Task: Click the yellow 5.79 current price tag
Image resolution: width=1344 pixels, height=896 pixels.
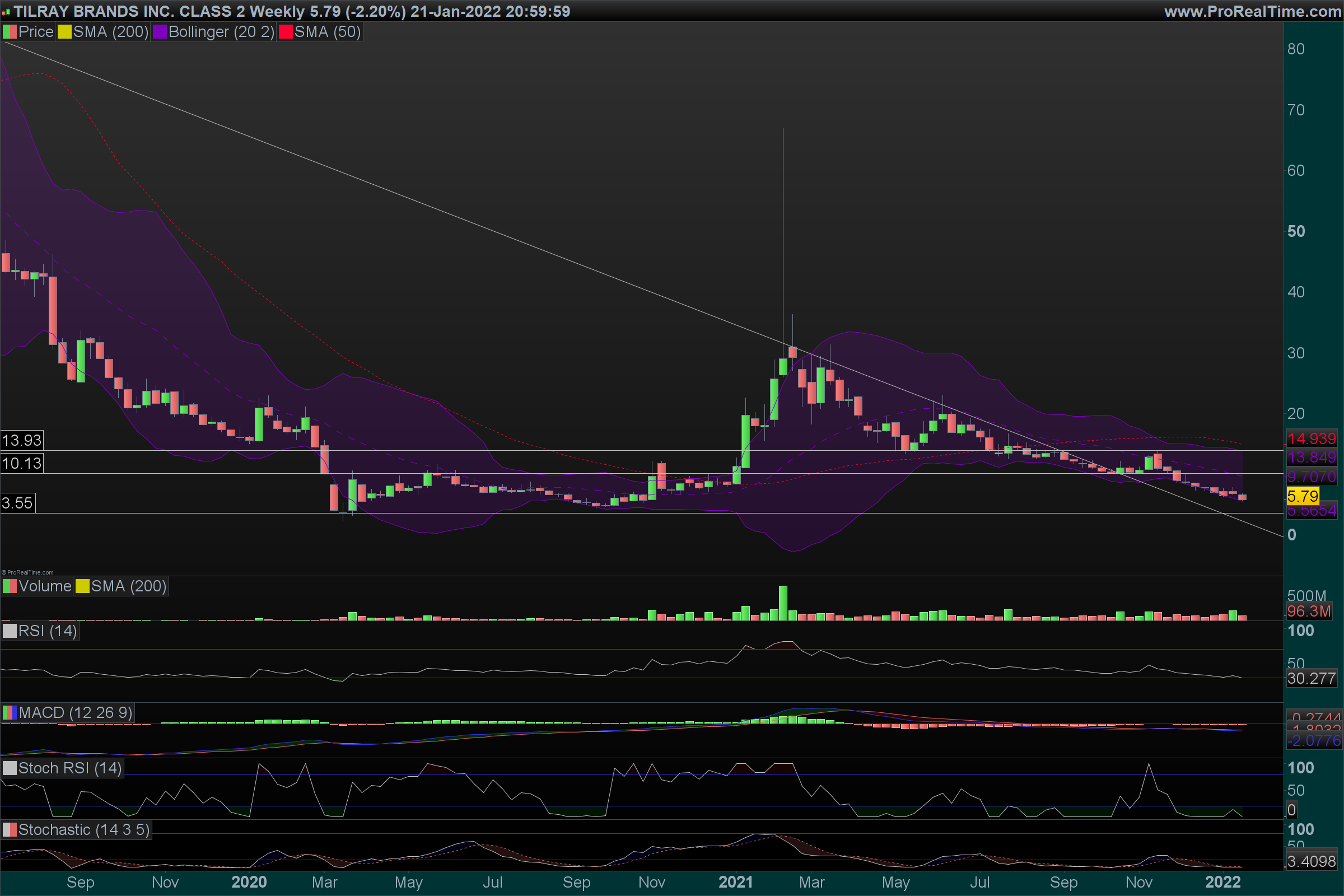Action: (x=1303, y=496)
